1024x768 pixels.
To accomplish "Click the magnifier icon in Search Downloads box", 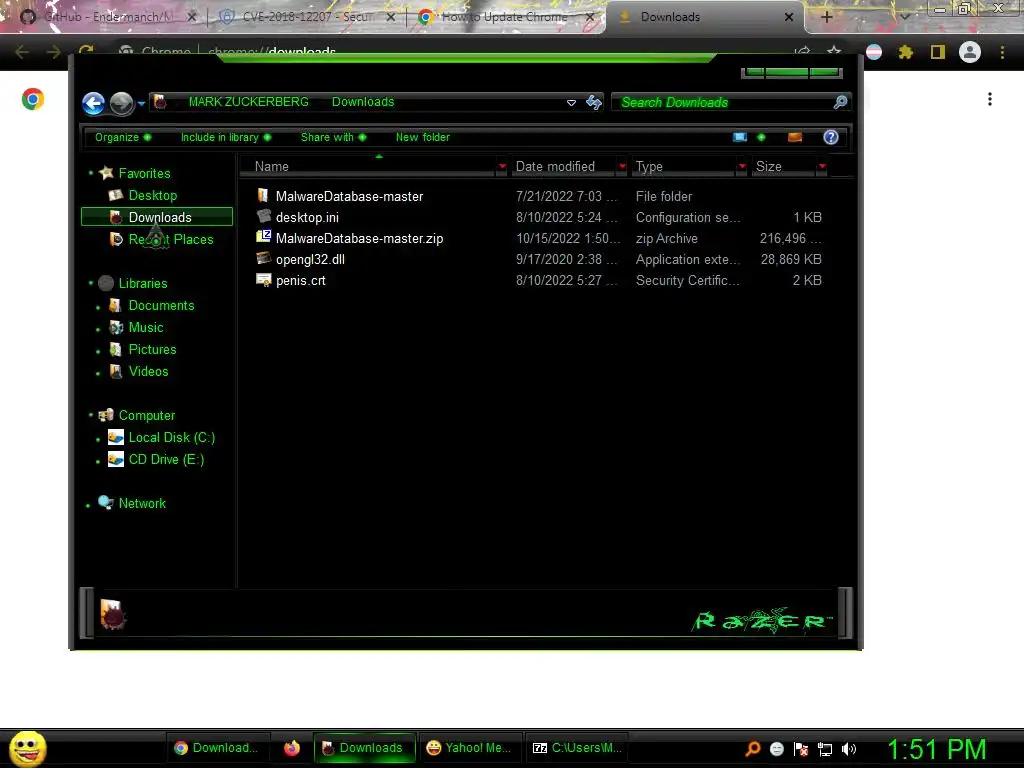I will [x=840, y=102].
